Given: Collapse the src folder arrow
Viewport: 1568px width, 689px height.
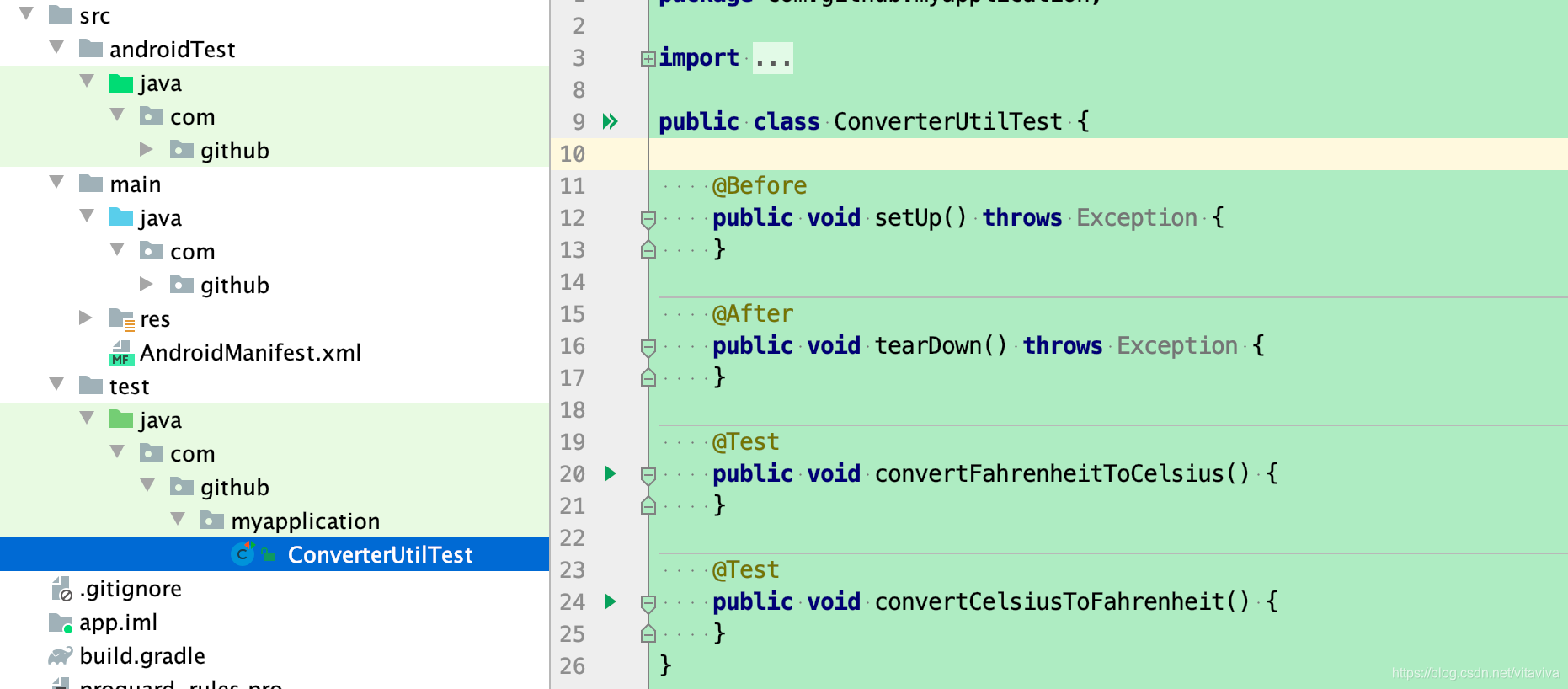Looking at the screenshot, I should 27,13.
